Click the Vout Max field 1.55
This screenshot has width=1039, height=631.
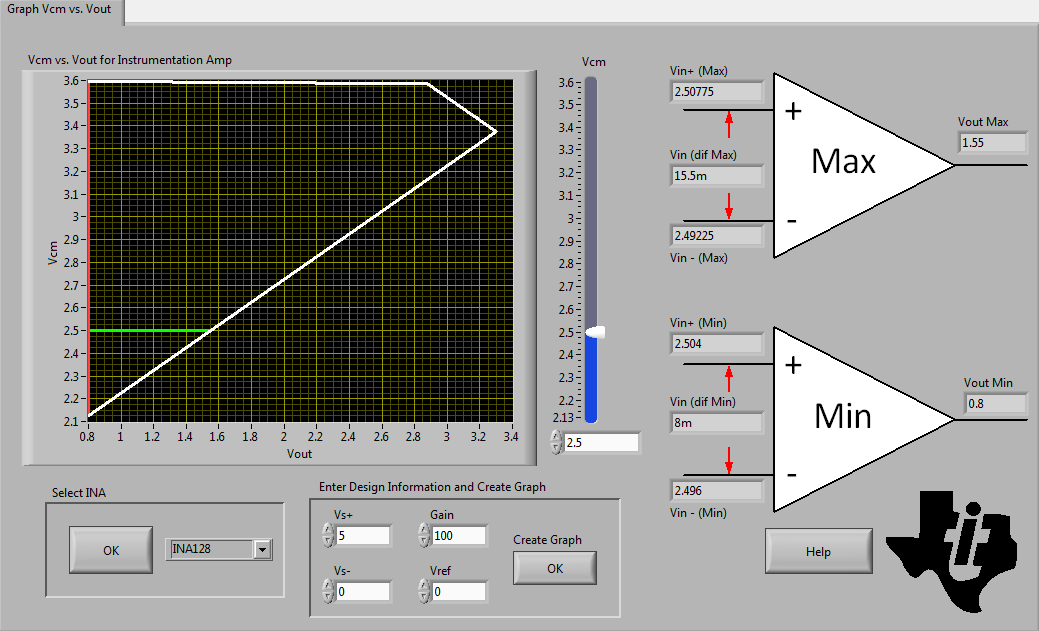pyautogui.click(x=993, y=143)
